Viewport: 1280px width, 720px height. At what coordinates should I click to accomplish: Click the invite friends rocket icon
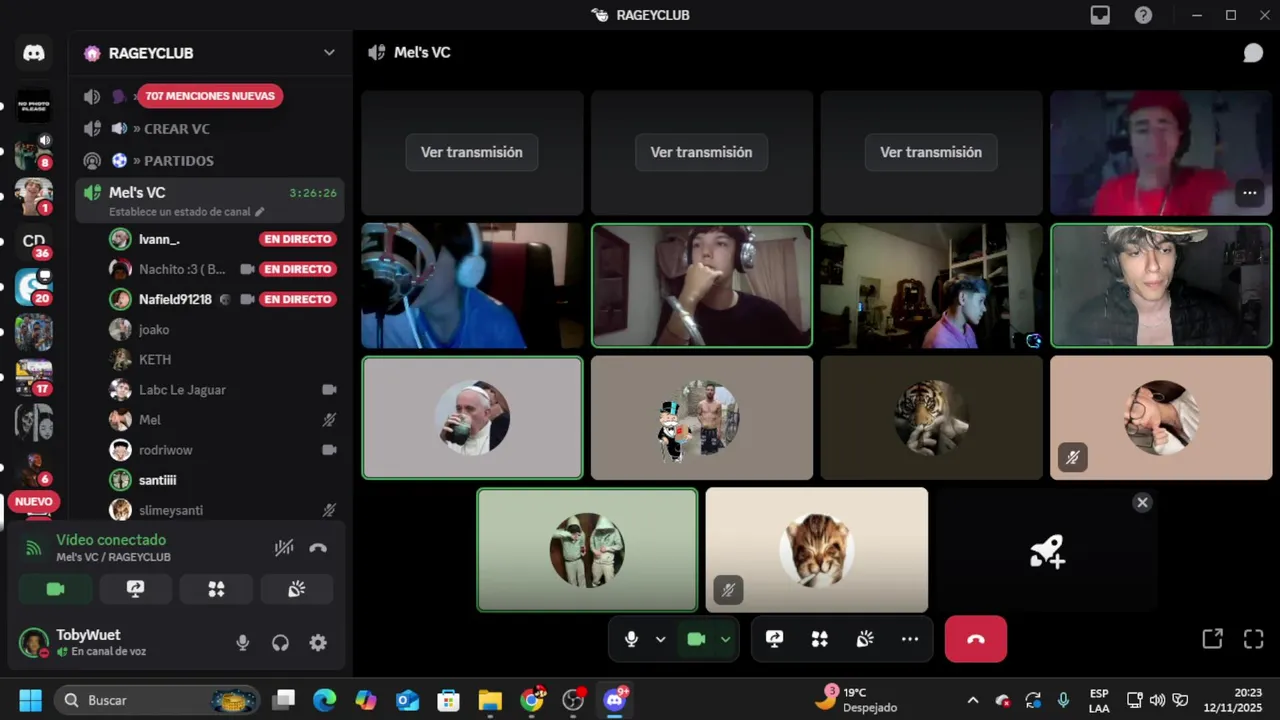[1047, 551]
